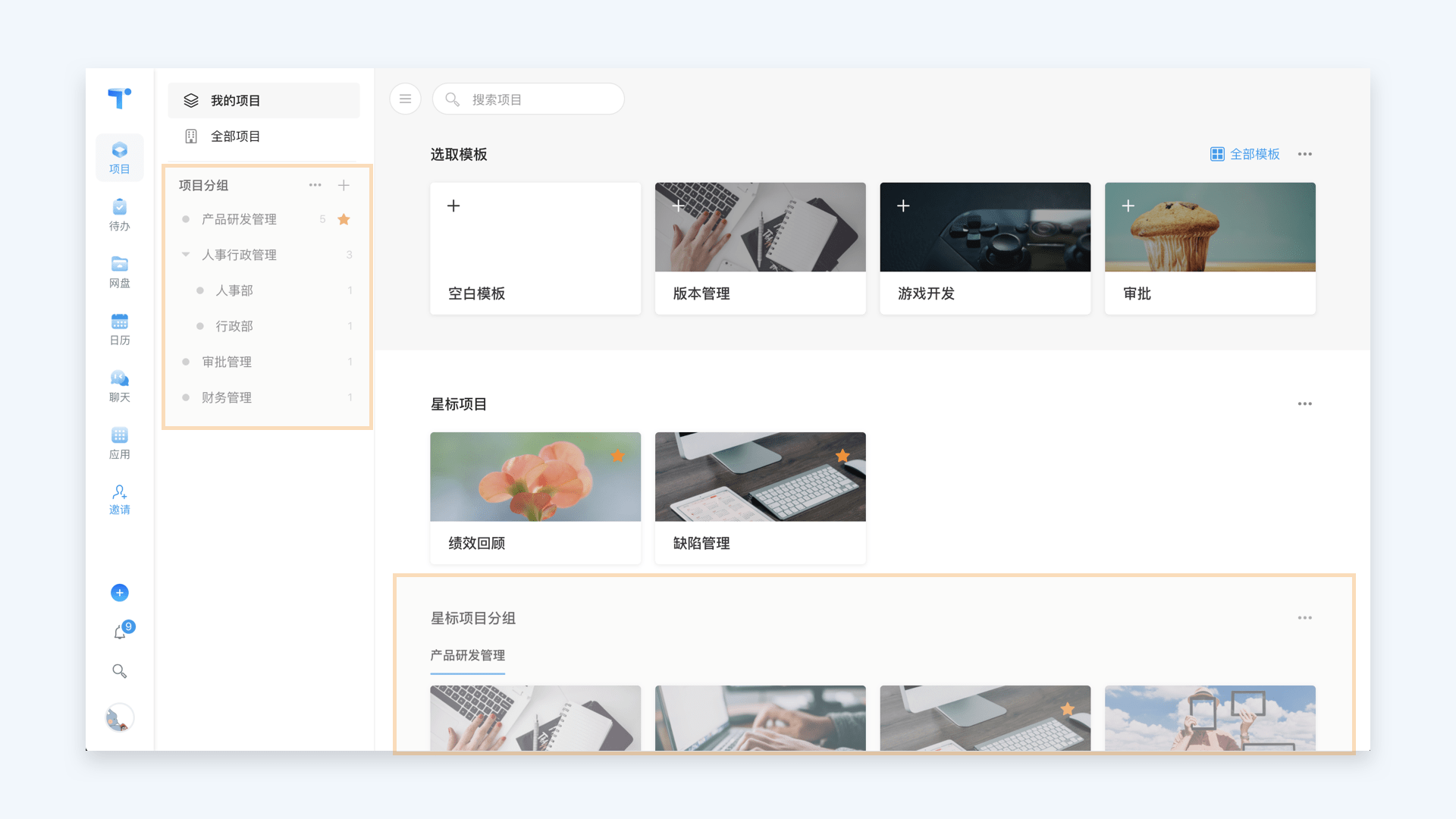Click the collapse/expand sidebar toggle icon
Image resolution: width=1456 pixels, height=819 pixels.
click(406, 99)
